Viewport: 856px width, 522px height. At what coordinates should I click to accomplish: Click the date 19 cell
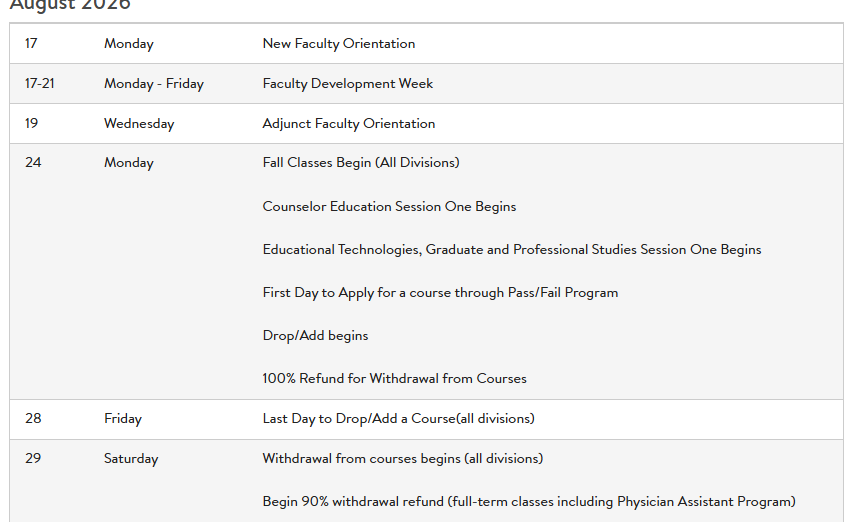(x=32, y=123)
